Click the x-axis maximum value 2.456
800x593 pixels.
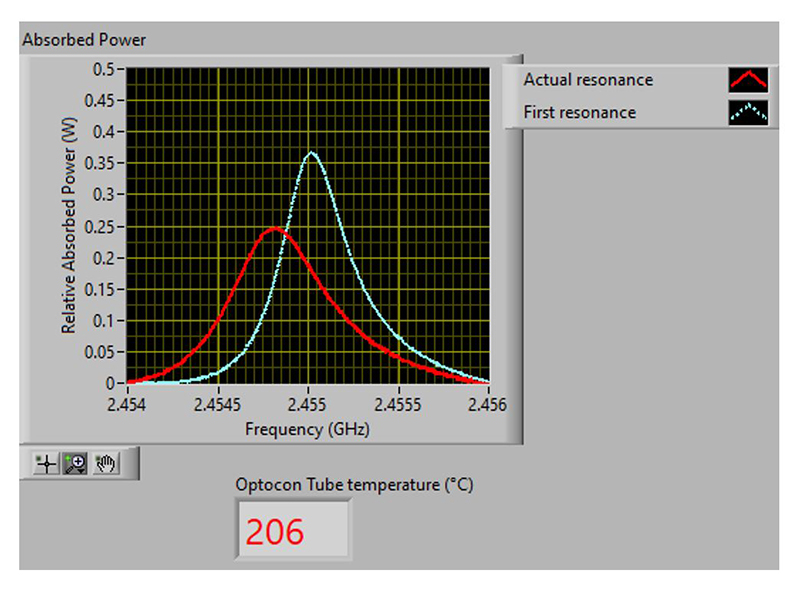point(489,406)
